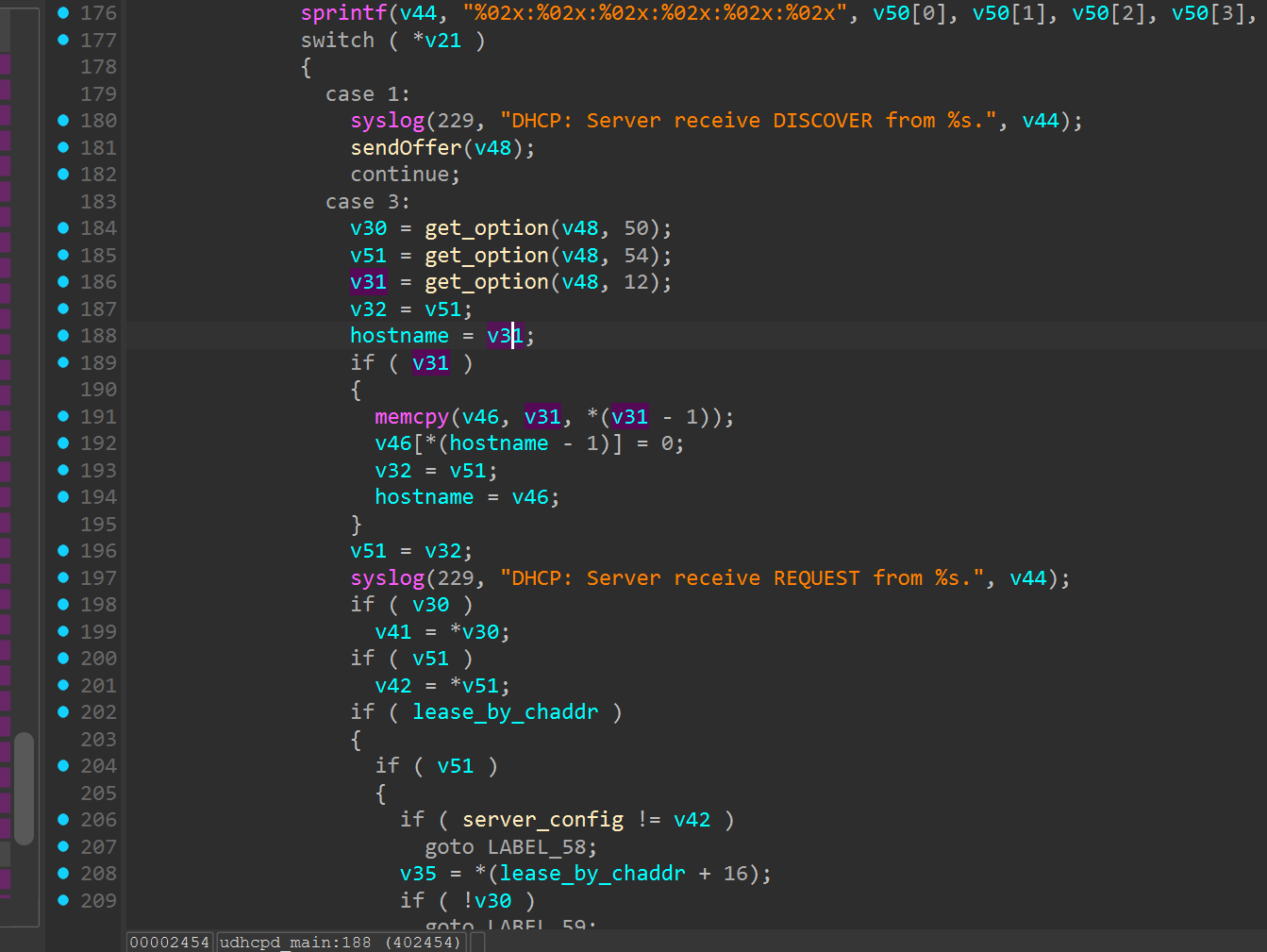Click v41 on line 199

tap(393, 632)
